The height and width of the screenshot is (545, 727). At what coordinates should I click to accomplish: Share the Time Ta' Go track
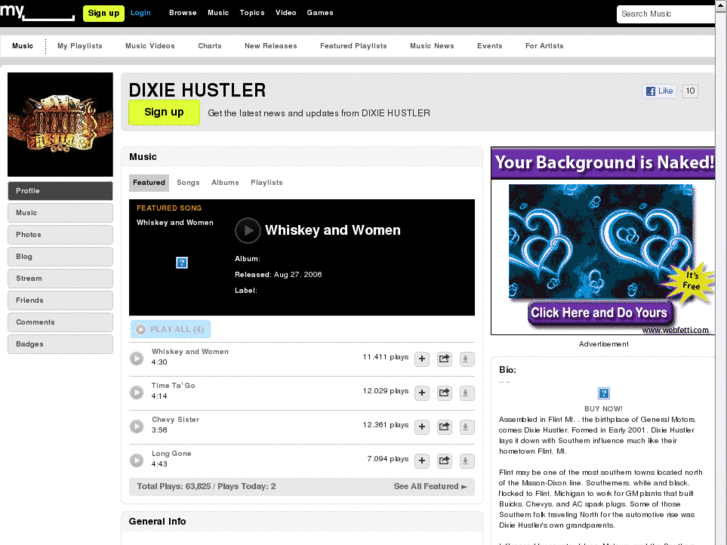click(444, 393)
